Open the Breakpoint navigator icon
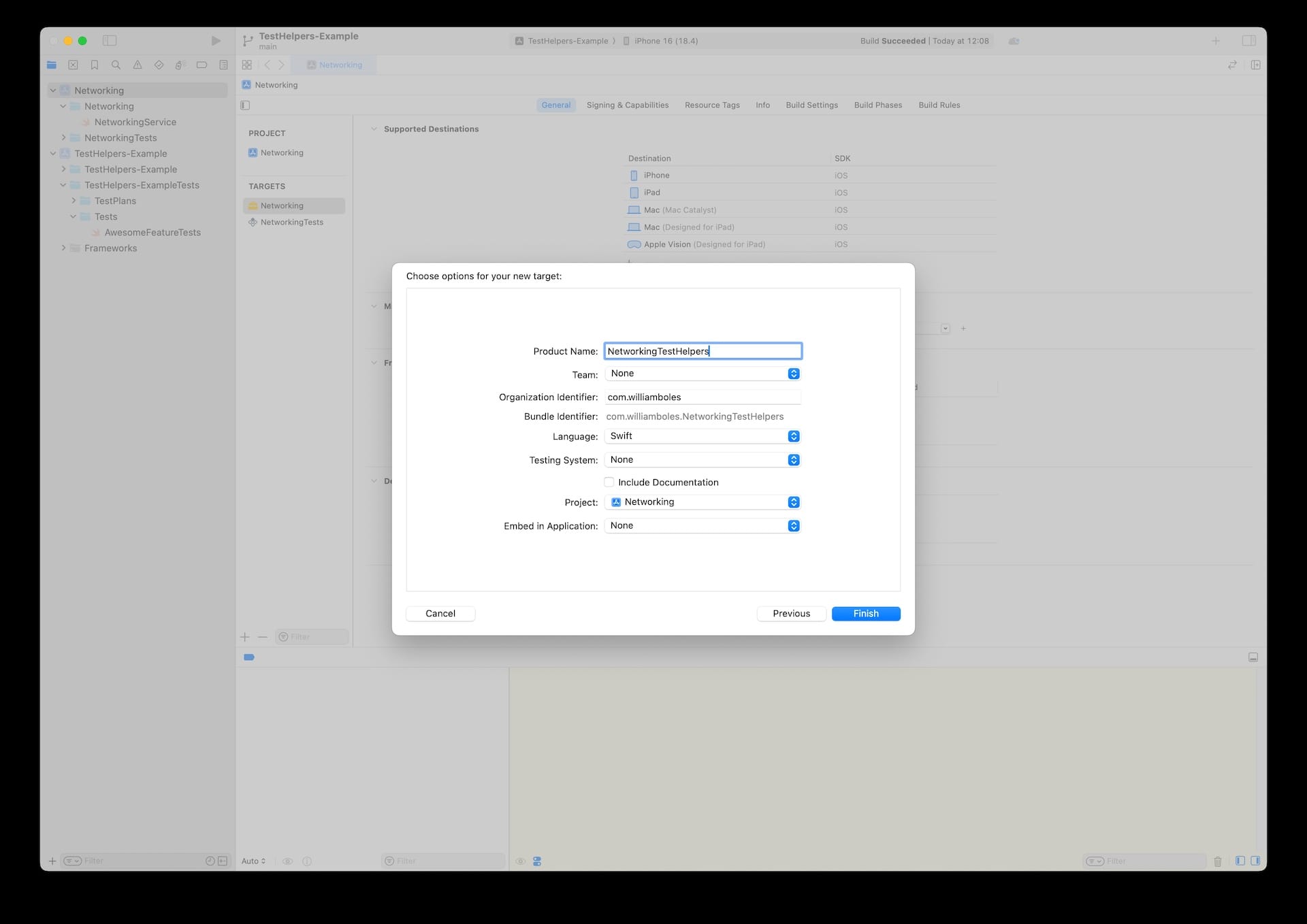The image size is (1307, 924). pos(201,65)
